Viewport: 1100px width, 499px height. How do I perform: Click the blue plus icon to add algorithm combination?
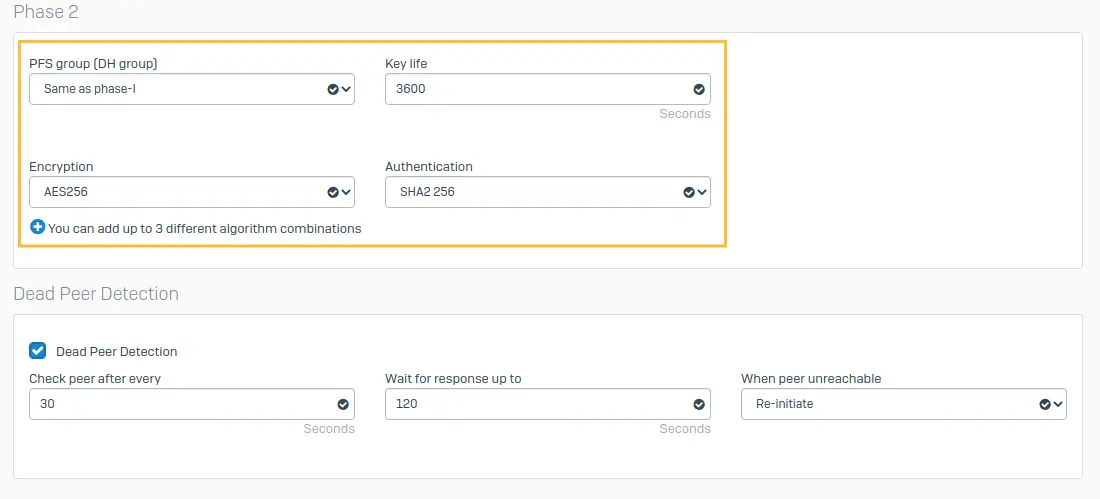pyautogui.click(x=38, y=227)
